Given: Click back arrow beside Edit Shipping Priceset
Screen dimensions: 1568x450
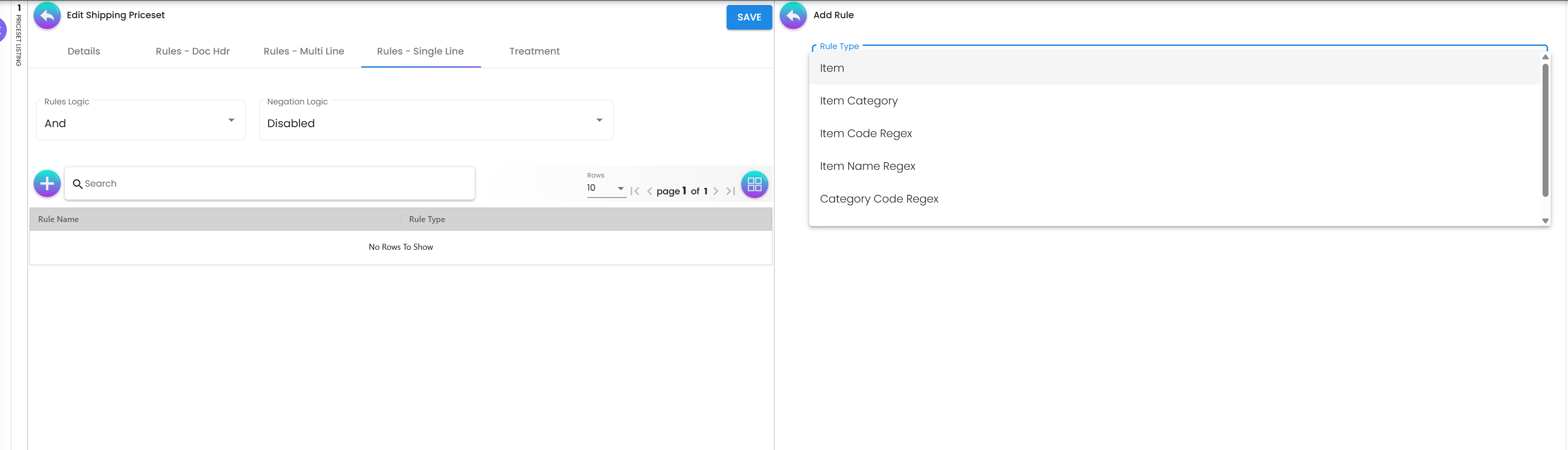Looking at the screenshot, I should coord(47,16).
